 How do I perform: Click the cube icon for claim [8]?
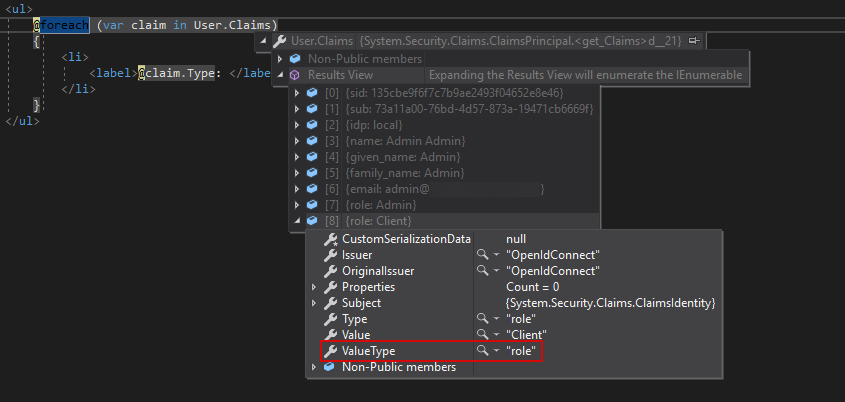(311, 221)
